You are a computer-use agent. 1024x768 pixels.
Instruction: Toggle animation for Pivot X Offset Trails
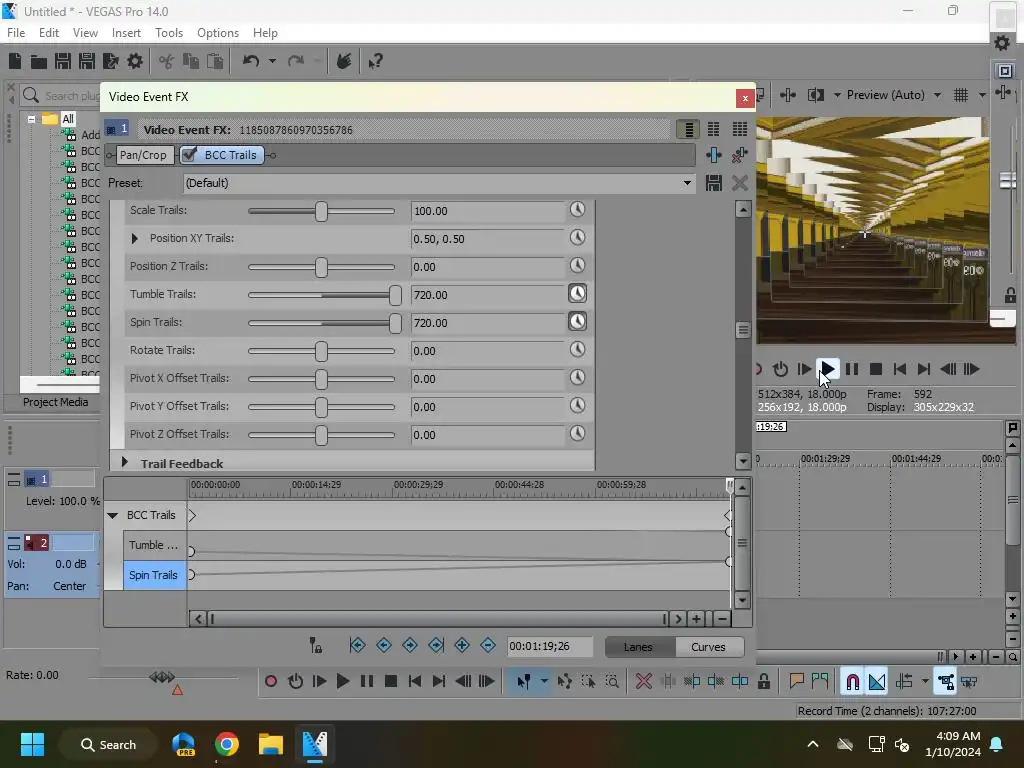click(577, 378)
